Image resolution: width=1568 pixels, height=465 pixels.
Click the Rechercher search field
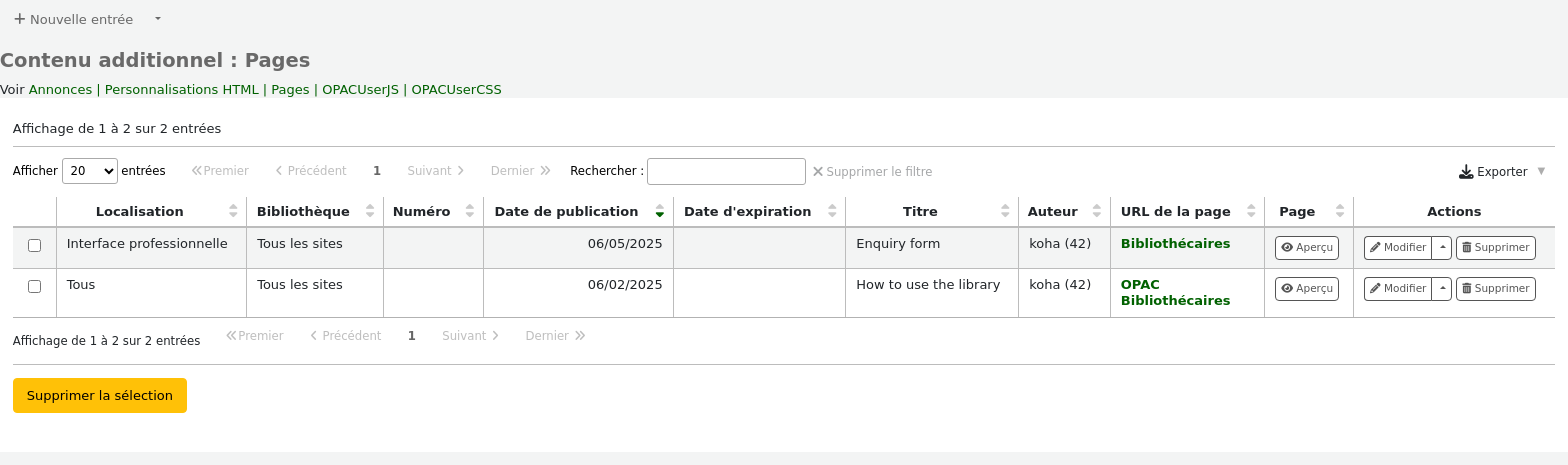(x=726, y=172)
